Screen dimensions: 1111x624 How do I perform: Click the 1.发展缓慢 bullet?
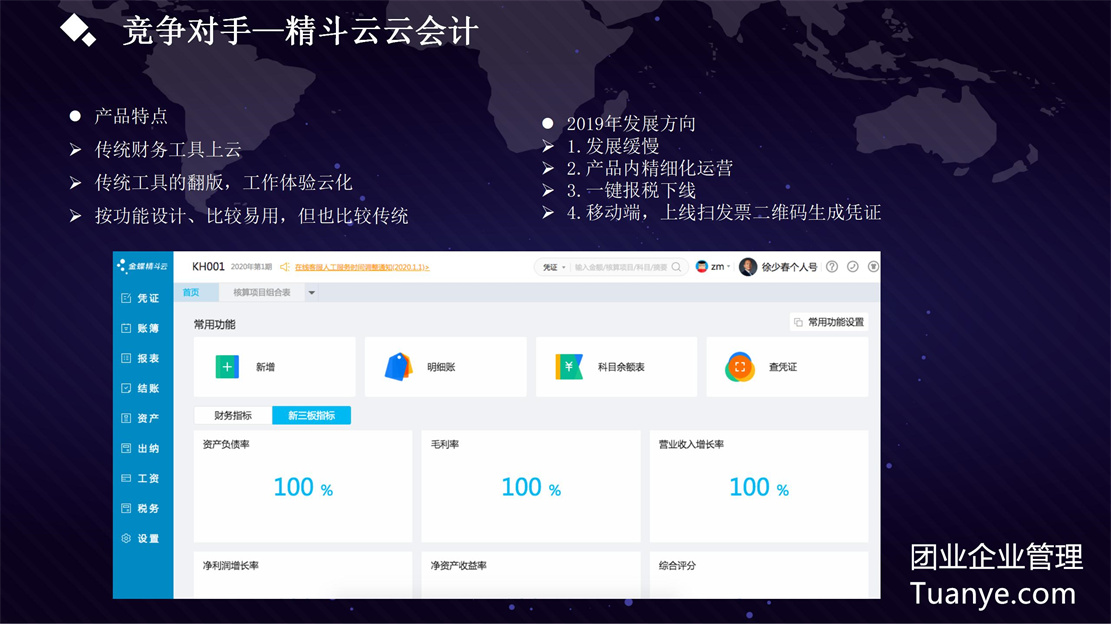(x=613, y=147)
